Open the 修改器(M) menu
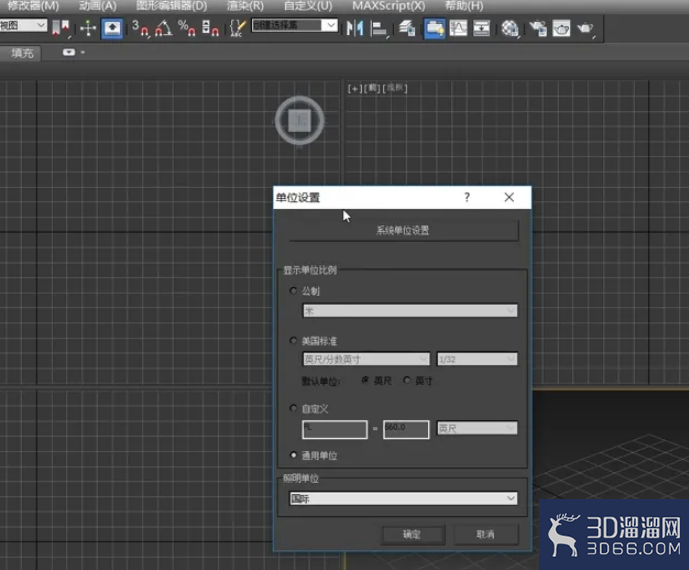The height and width of the screenshot is (570, 689). [33, 6]
